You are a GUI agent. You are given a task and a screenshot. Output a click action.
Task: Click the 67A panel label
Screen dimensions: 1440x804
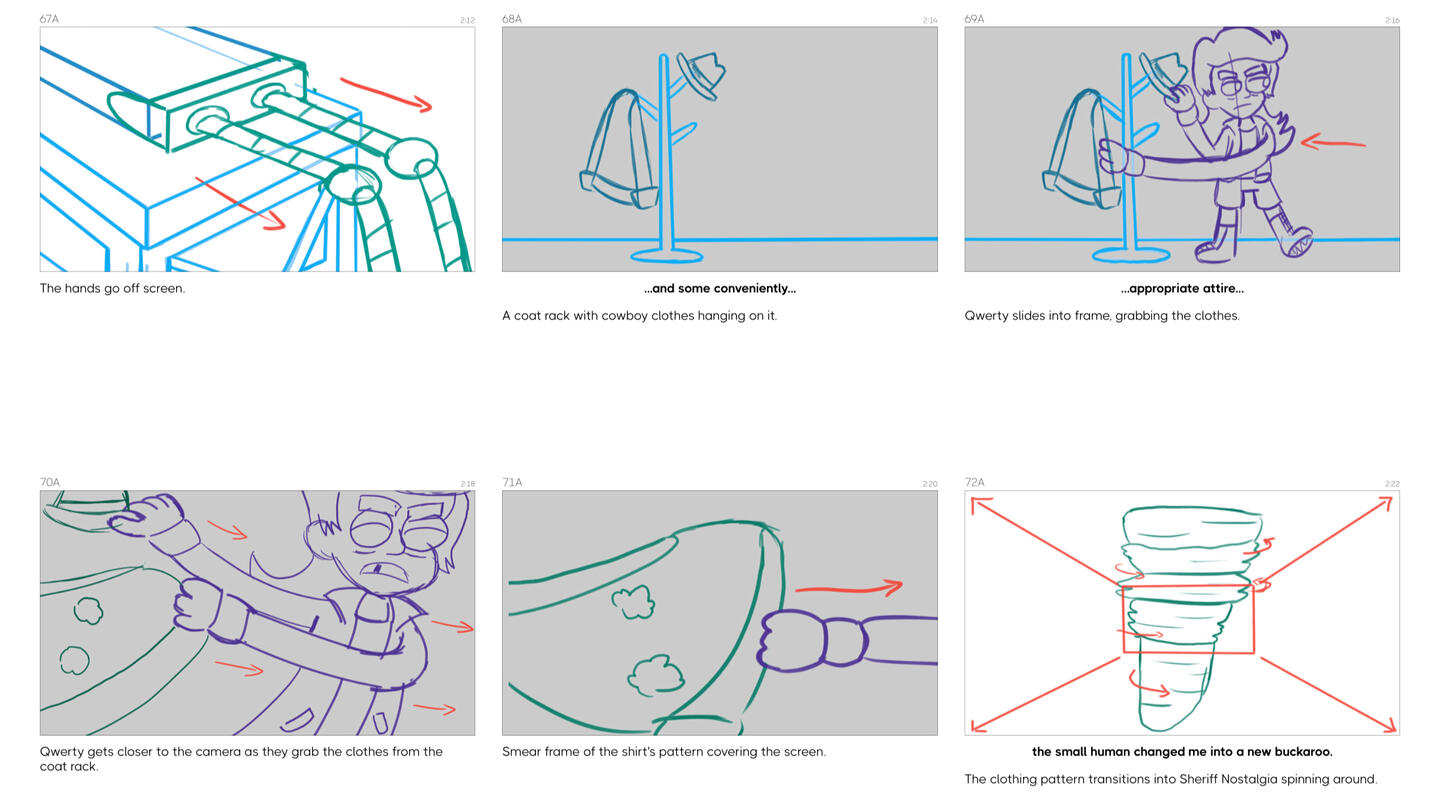tap(50, 19)
